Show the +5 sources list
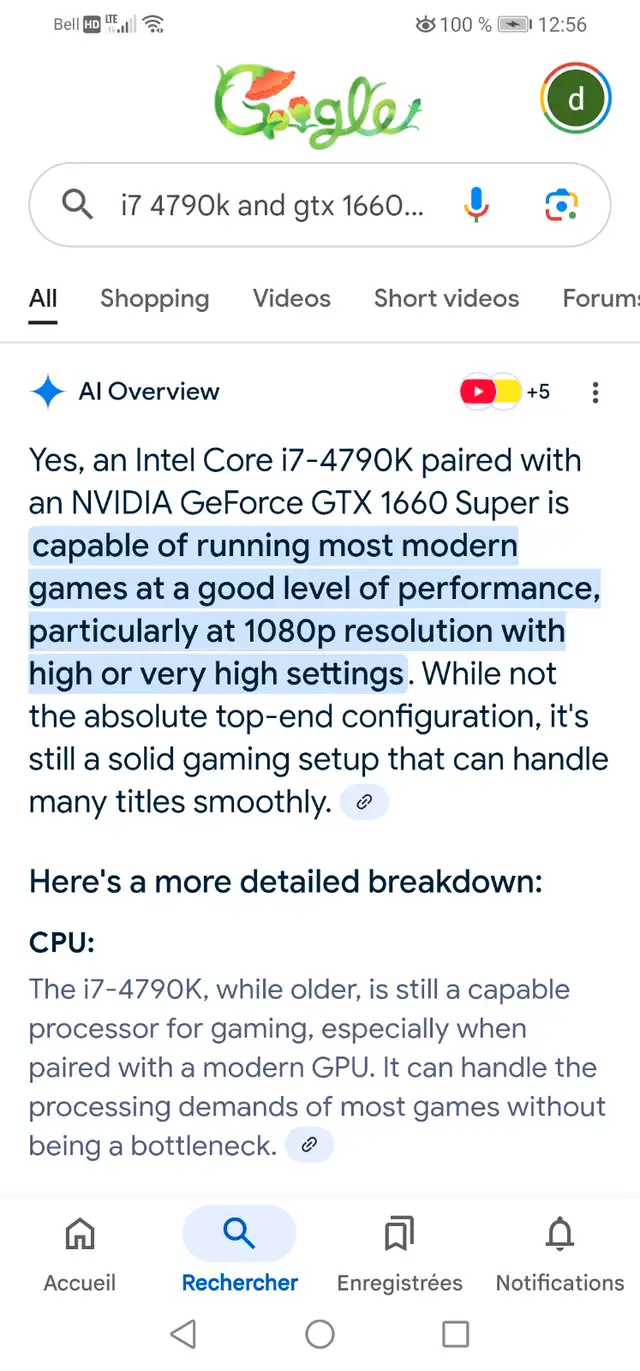Image resolution: width=640 pixels, height=1371 pixels. pyautogui.click(x=506, y=392)
